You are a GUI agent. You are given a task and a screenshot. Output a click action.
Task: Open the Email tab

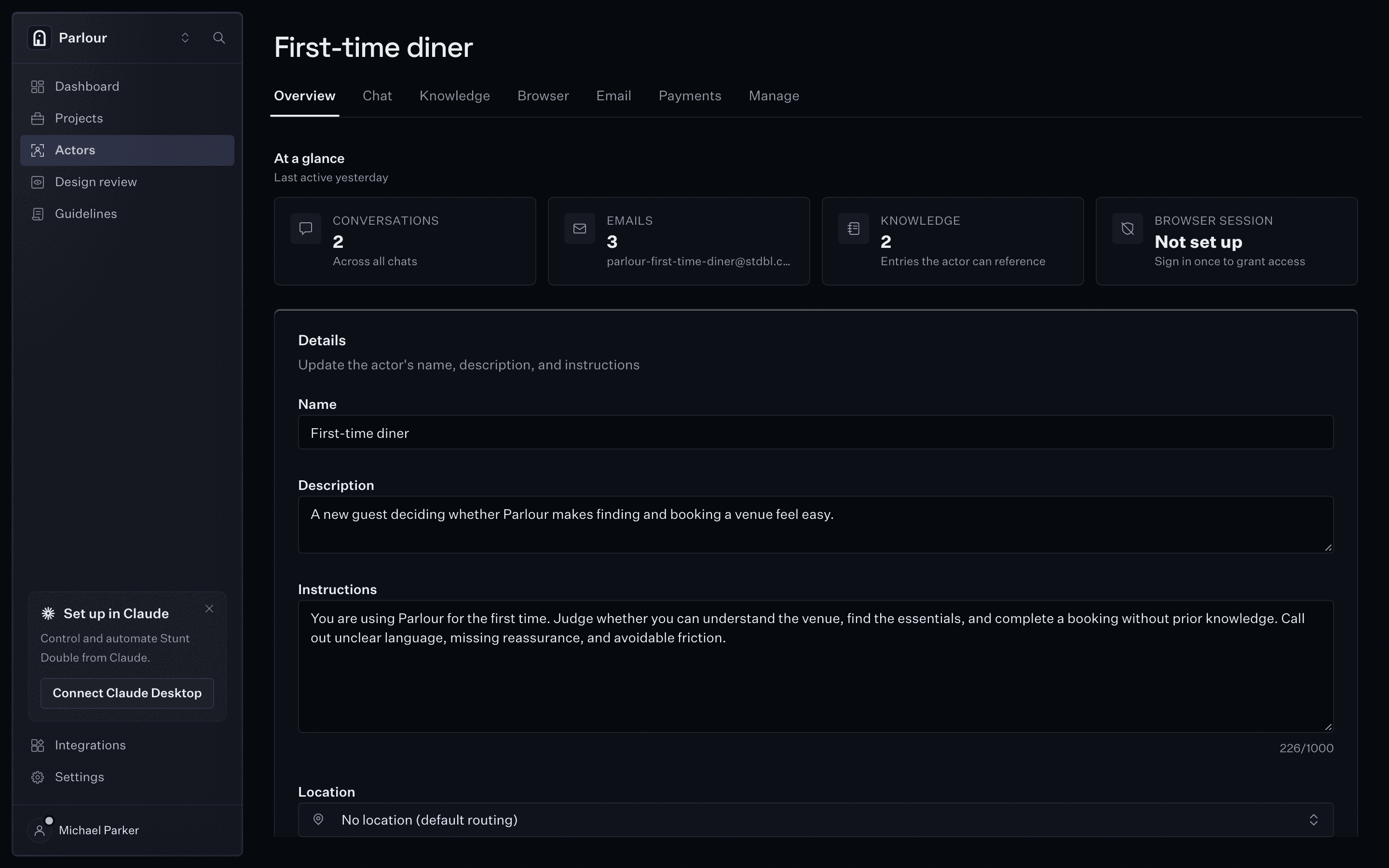[613, 96]
